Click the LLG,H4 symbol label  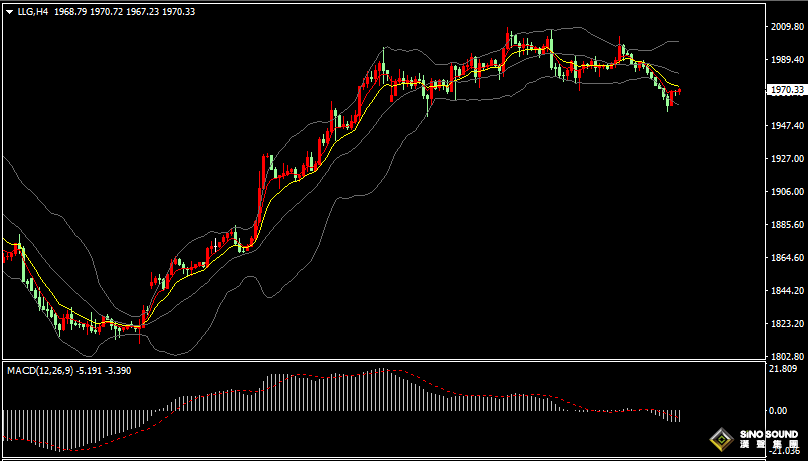coord(33,13)
